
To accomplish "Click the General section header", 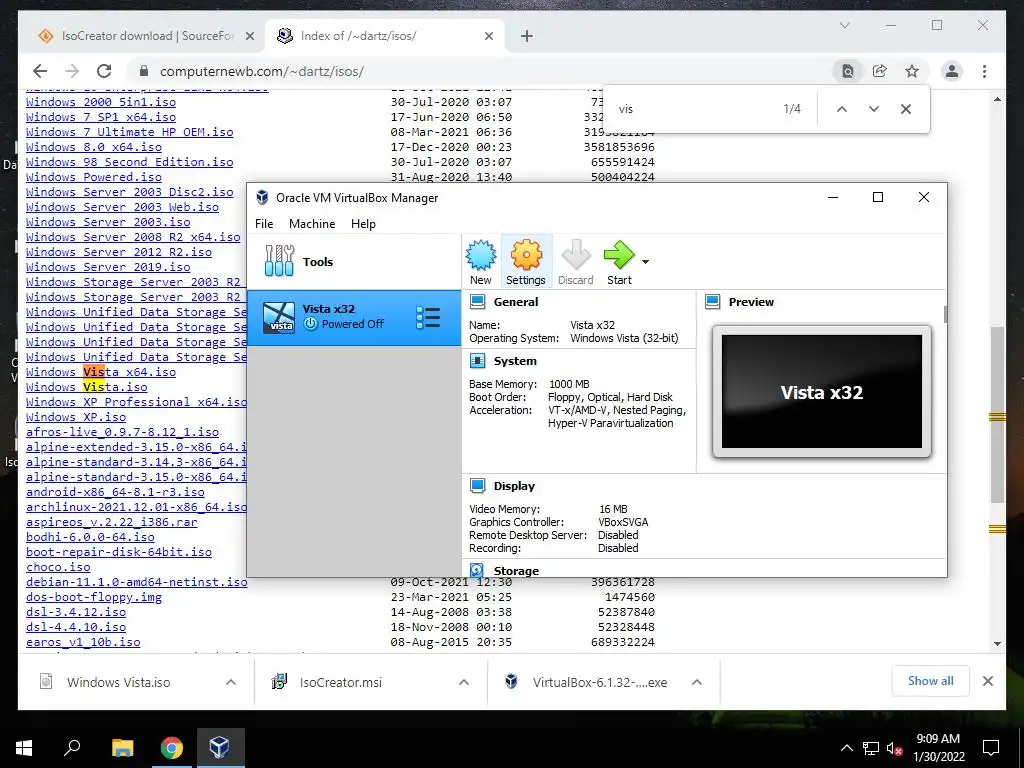I will click(x=515, y=302).
